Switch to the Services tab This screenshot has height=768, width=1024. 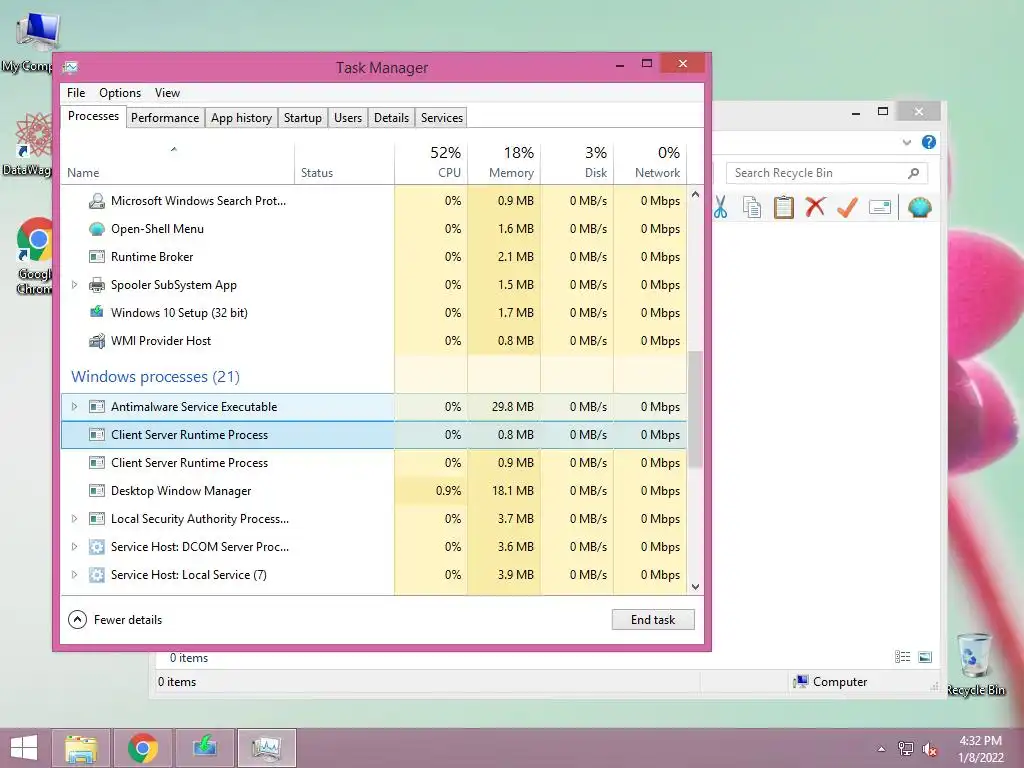click(441, 118)
